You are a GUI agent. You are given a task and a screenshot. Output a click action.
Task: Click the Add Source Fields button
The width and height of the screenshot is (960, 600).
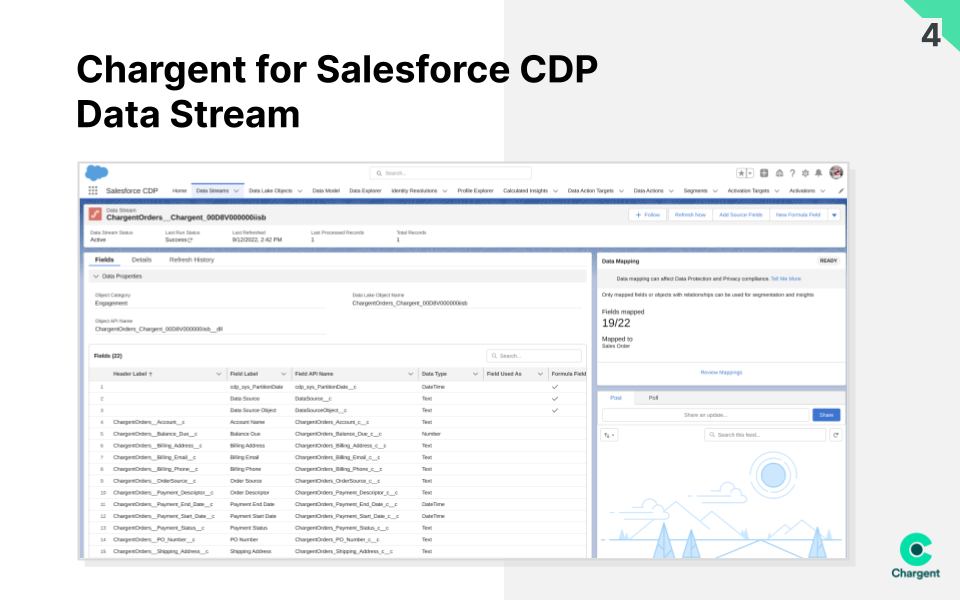[740, 215]
